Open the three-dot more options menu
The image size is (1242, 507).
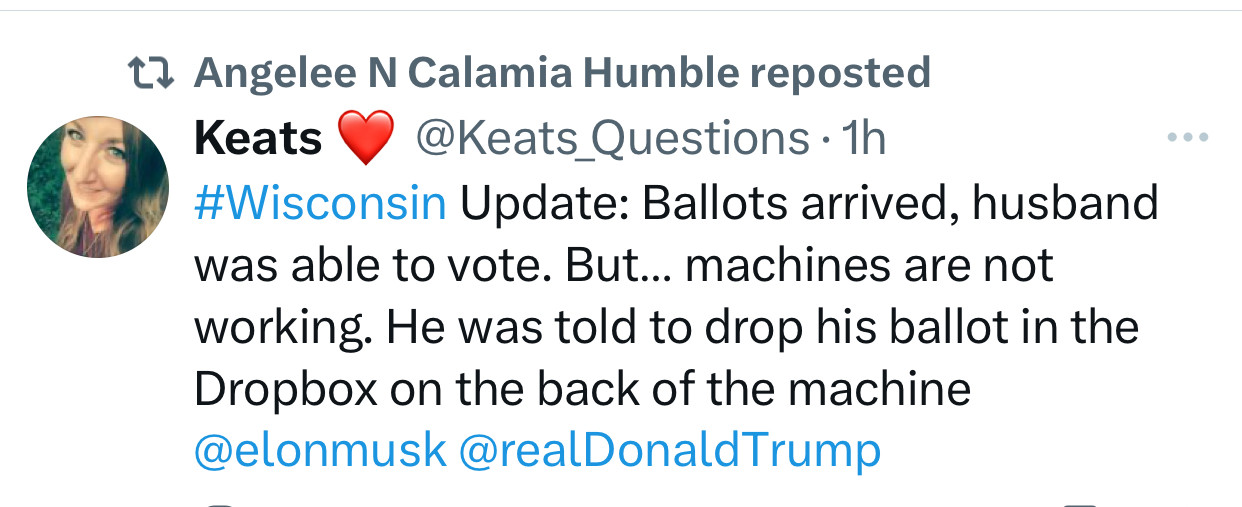[x=1188, y=137]
